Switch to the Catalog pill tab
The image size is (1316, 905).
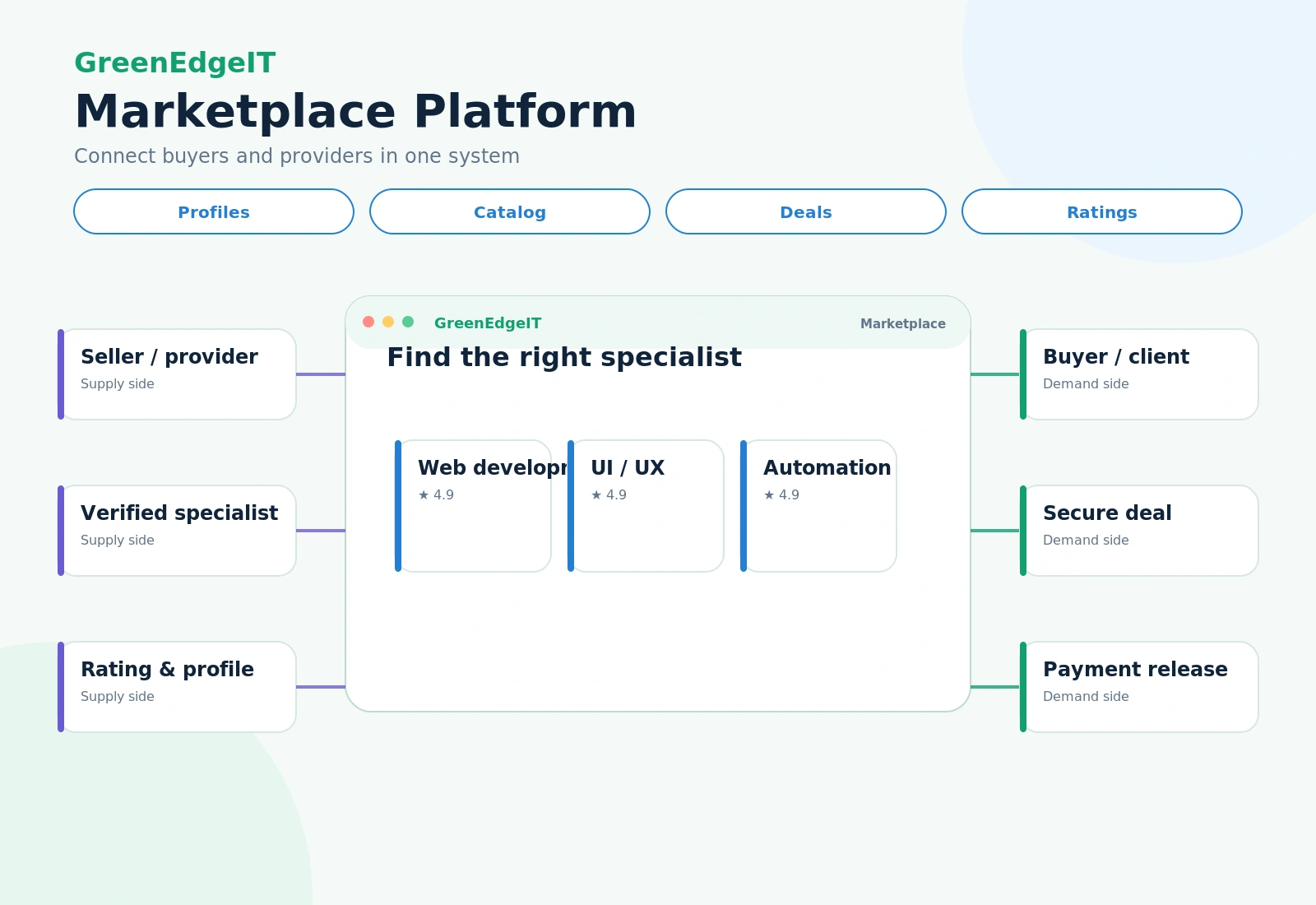coord(510,211)
